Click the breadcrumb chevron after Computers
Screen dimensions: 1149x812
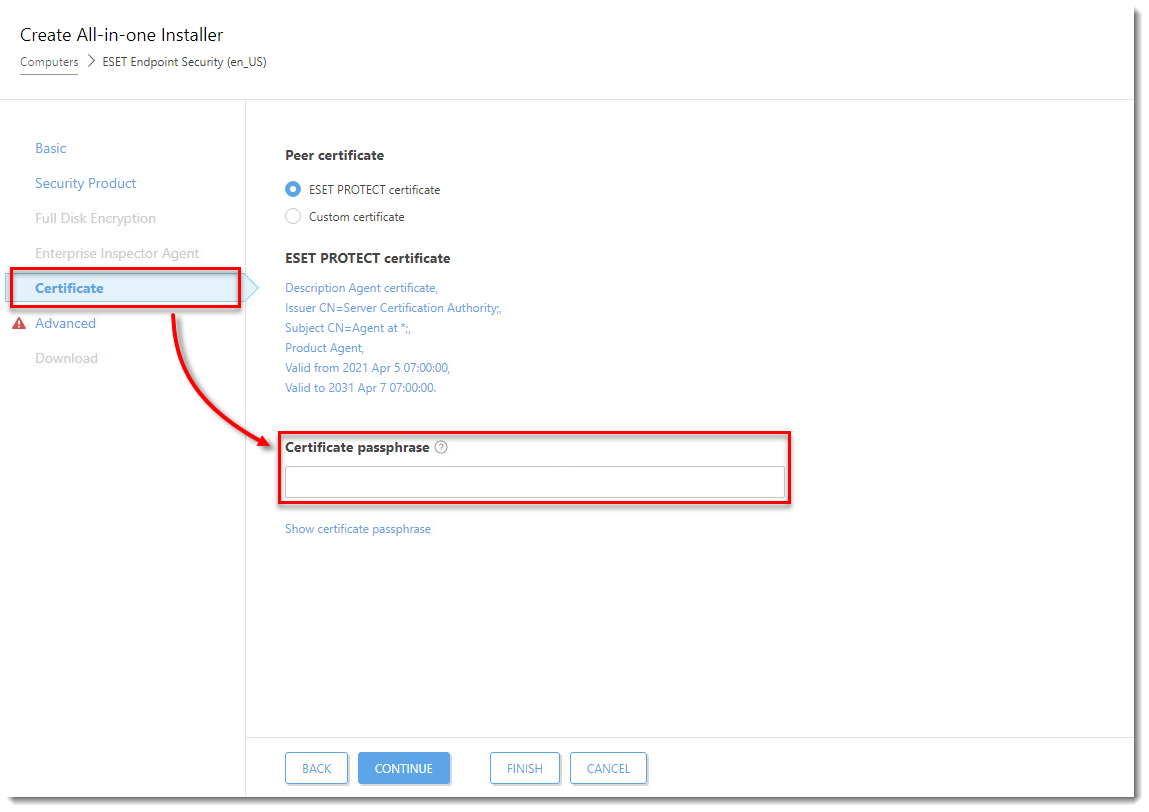(90, 62)
